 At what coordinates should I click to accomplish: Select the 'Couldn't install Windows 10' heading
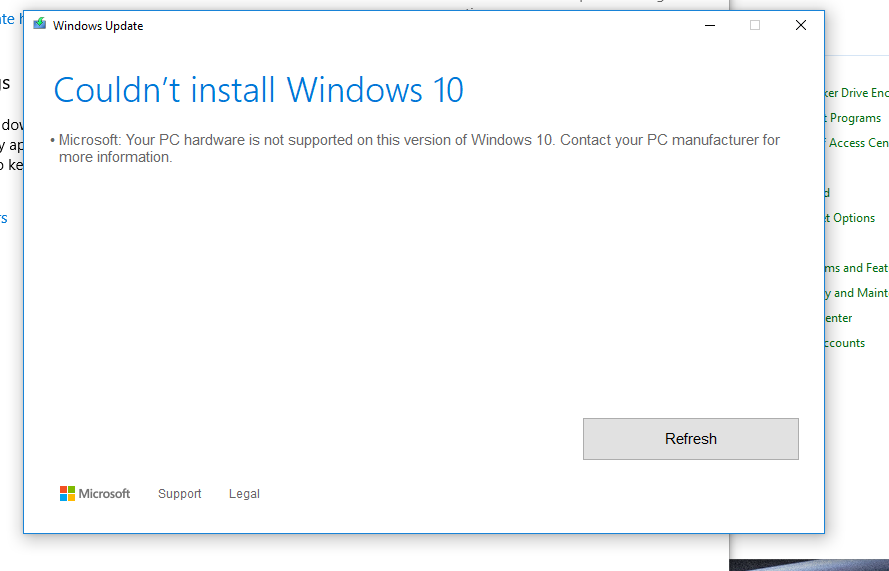[259, 90]
